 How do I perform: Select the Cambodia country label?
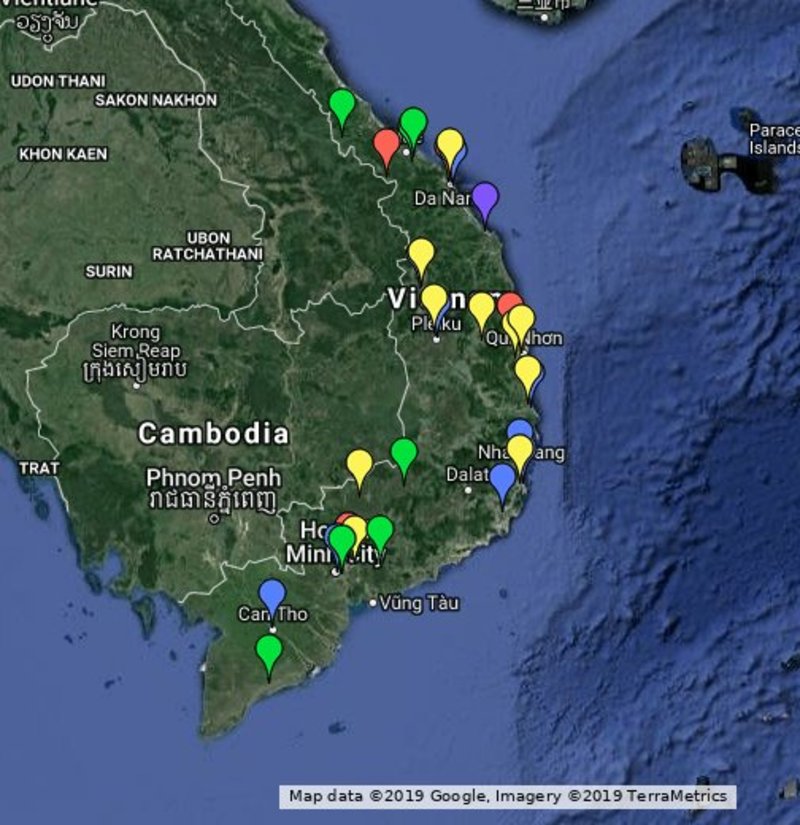coord(213,434)
